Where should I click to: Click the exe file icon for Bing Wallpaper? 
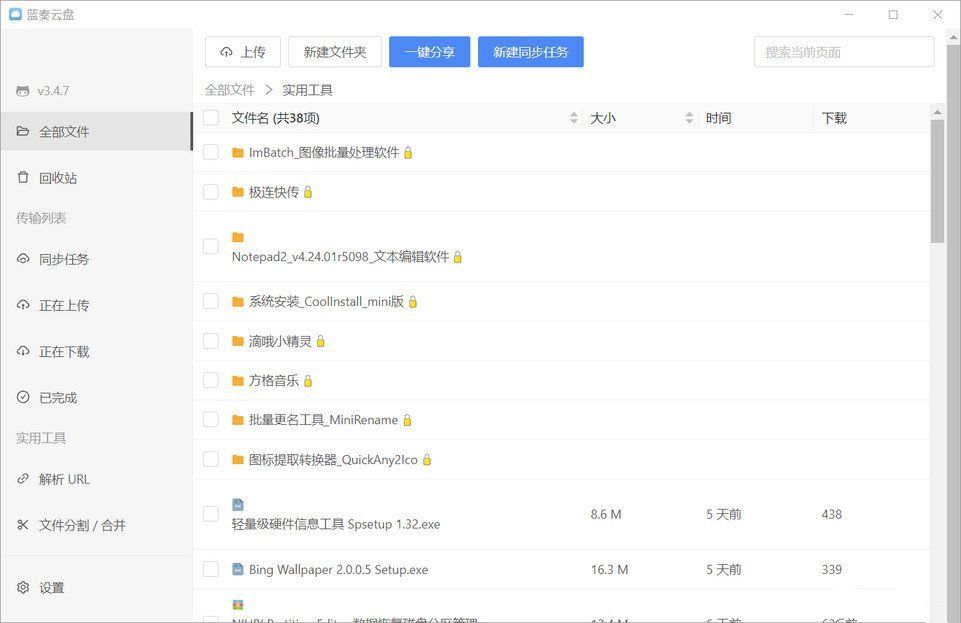click(x=238, y=570)
